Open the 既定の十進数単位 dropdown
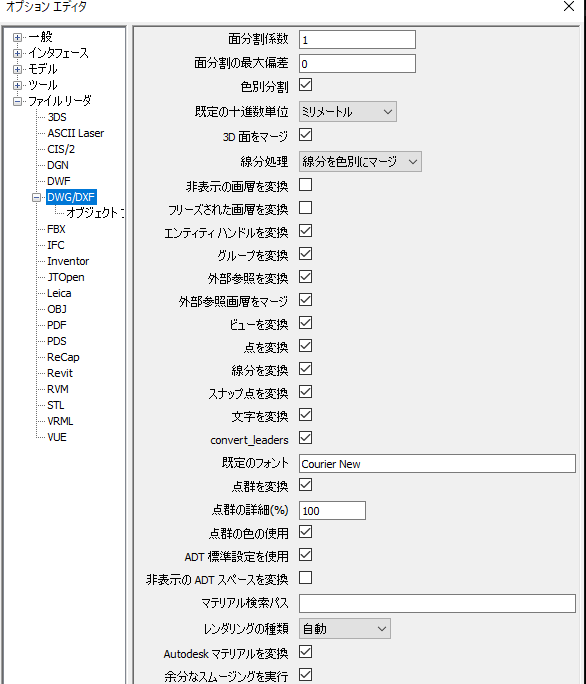 pyautogui.click(x=348, y=112)
